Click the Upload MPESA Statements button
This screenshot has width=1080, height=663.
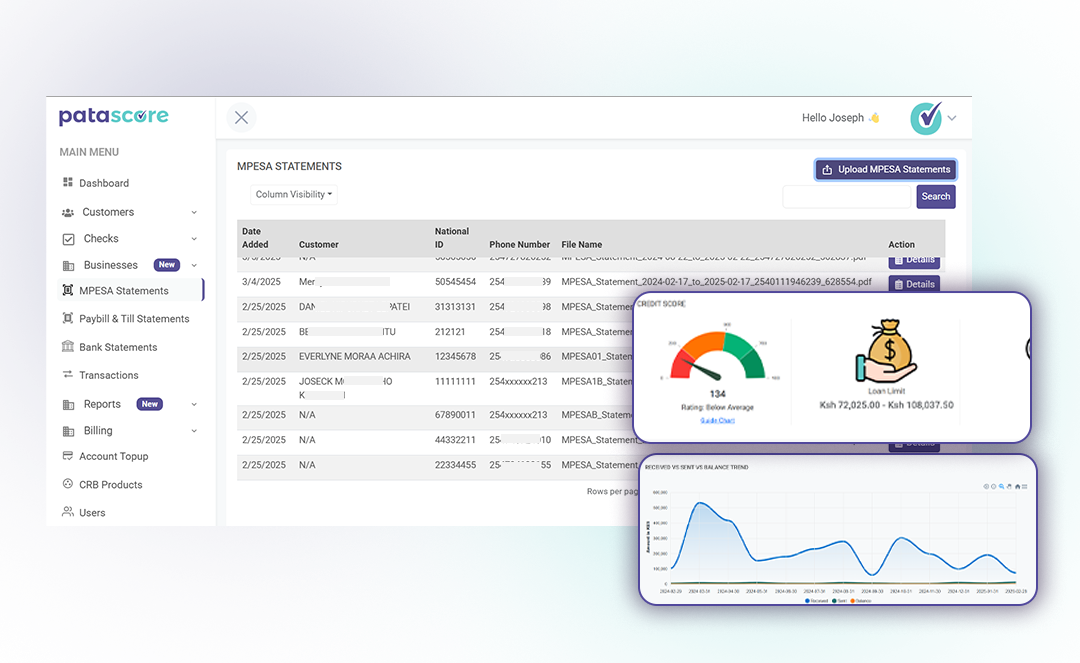tap(886, 169)
